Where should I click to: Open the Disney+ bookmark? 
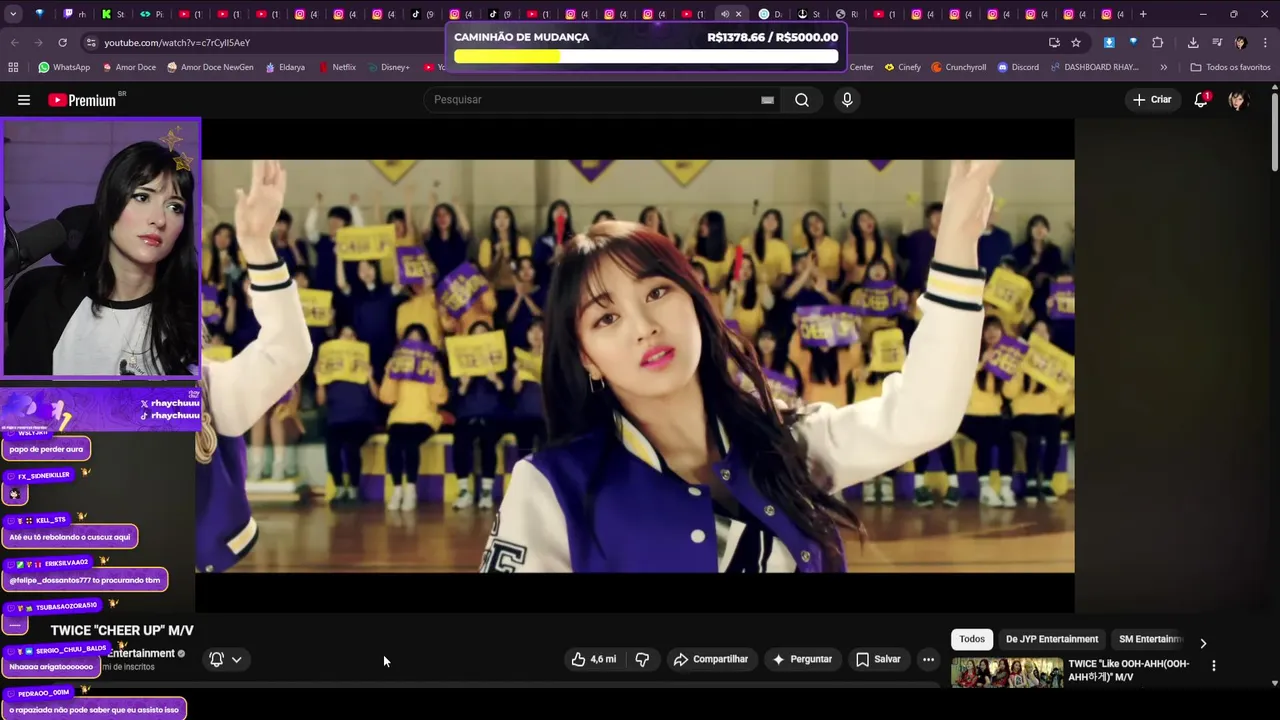[388, 67]
